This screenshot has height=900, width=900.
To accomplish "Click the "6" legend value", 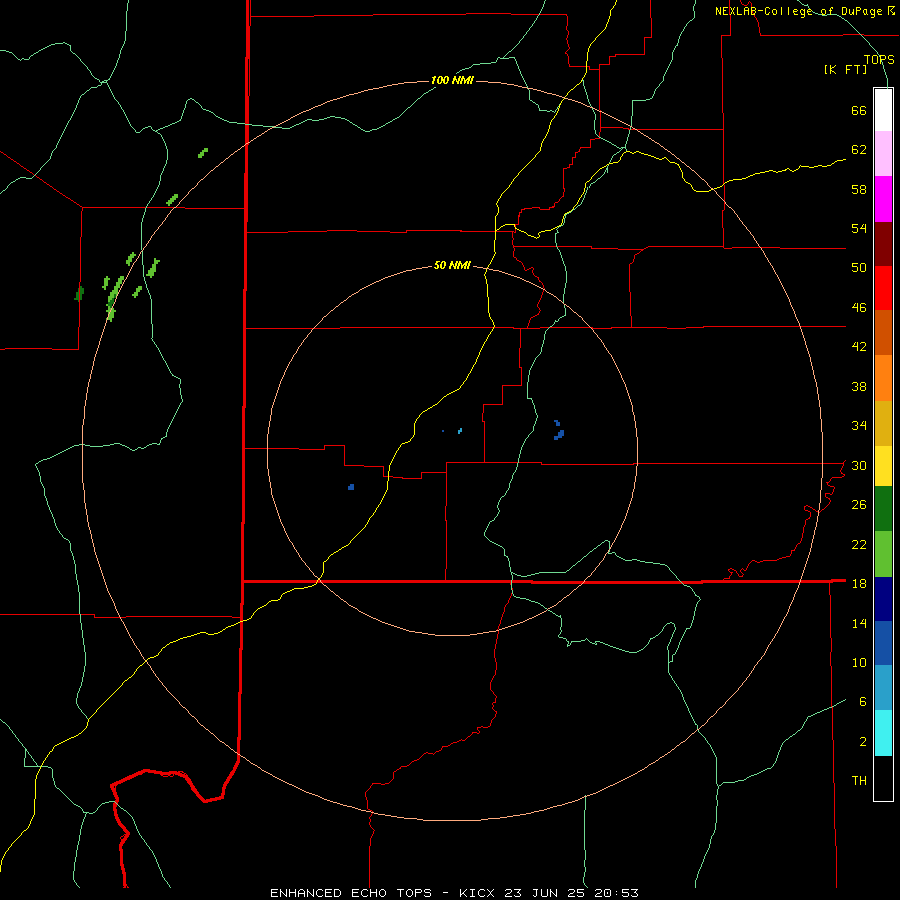I will 863,701.
